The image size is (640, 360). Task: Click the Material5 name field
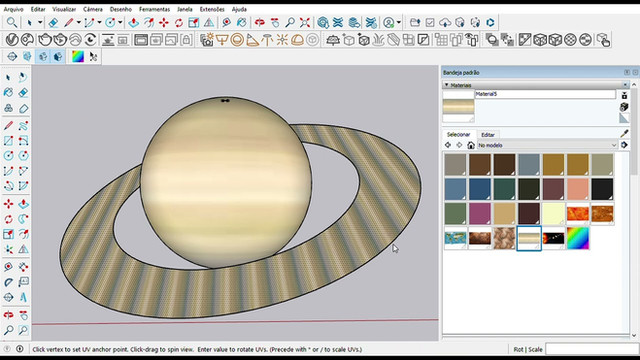tap(545, 94)
